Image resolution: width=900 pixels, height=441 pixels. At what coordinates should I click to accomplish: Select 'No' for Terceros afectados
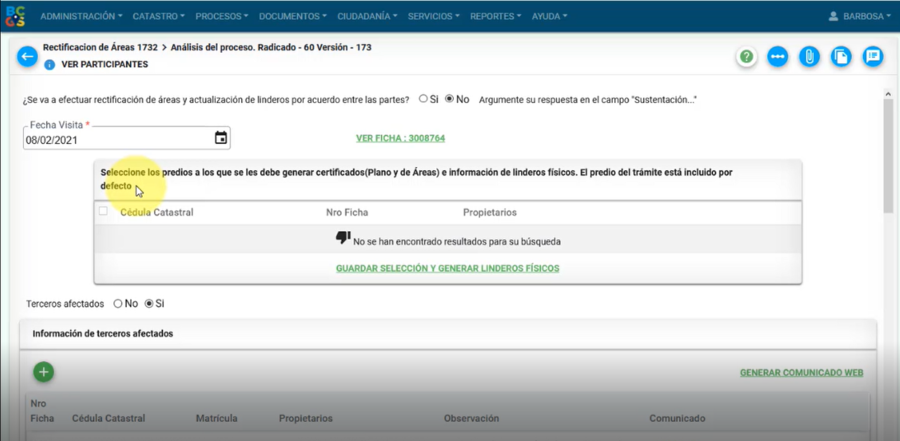coord(118,303)
